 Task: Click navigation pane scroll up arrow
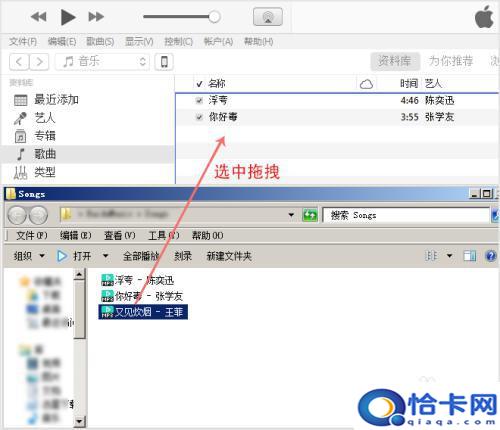[x=79, y=274]
